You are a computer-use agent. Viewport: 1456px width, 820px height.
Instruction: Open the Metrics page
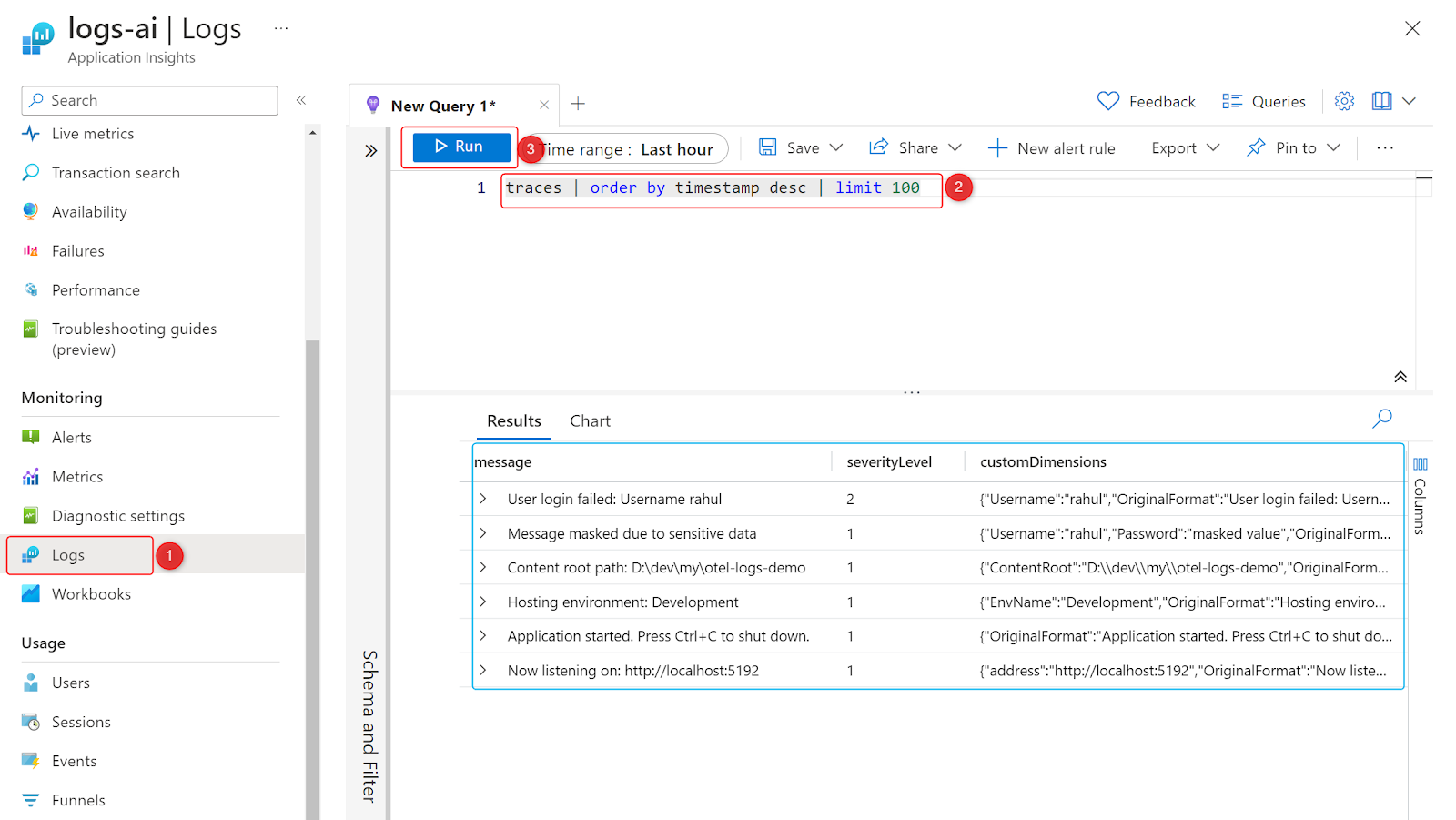coord(77,477)
